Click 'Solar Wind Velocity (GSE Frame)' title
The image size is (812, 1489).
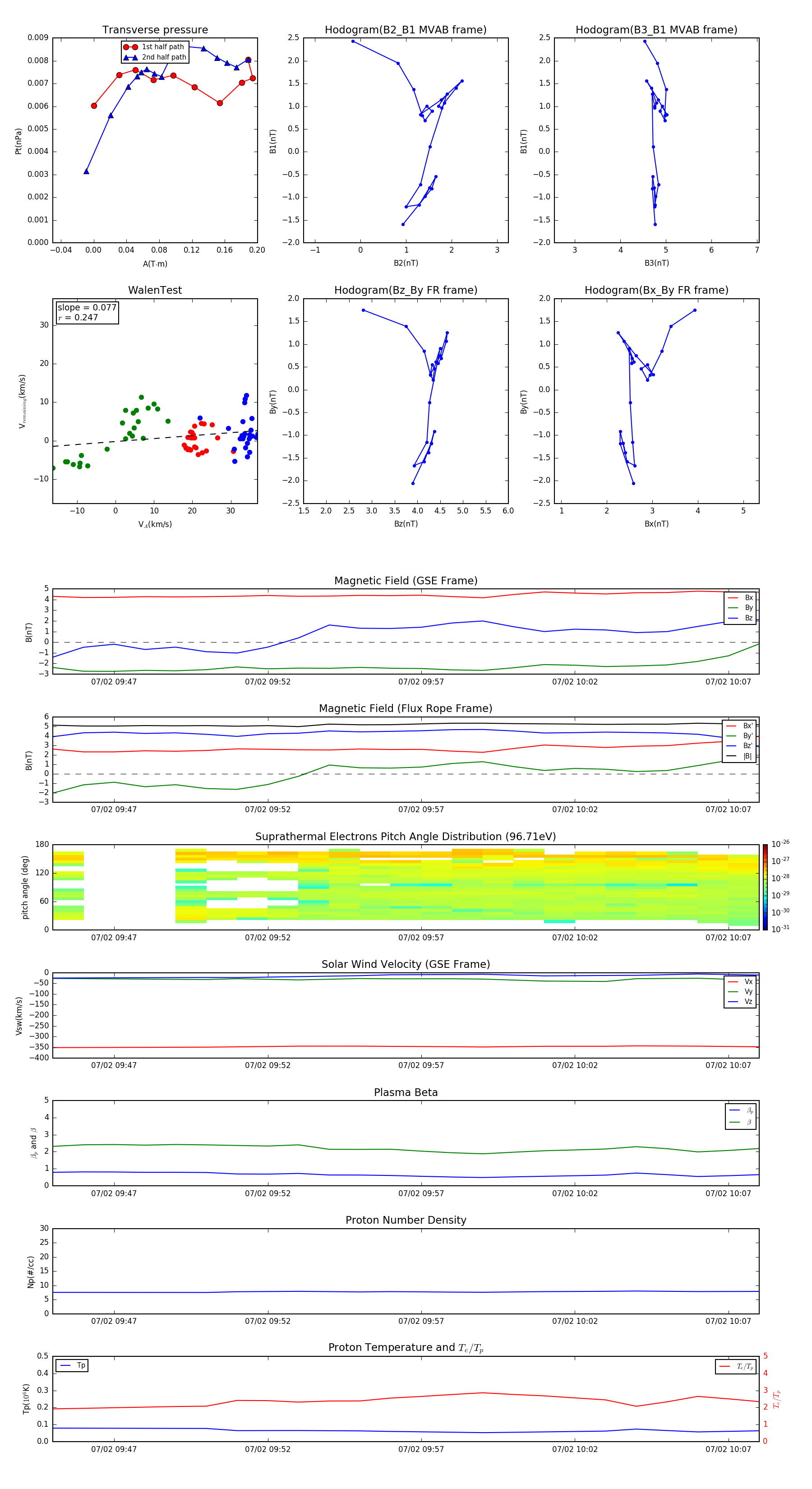(406, 965)
